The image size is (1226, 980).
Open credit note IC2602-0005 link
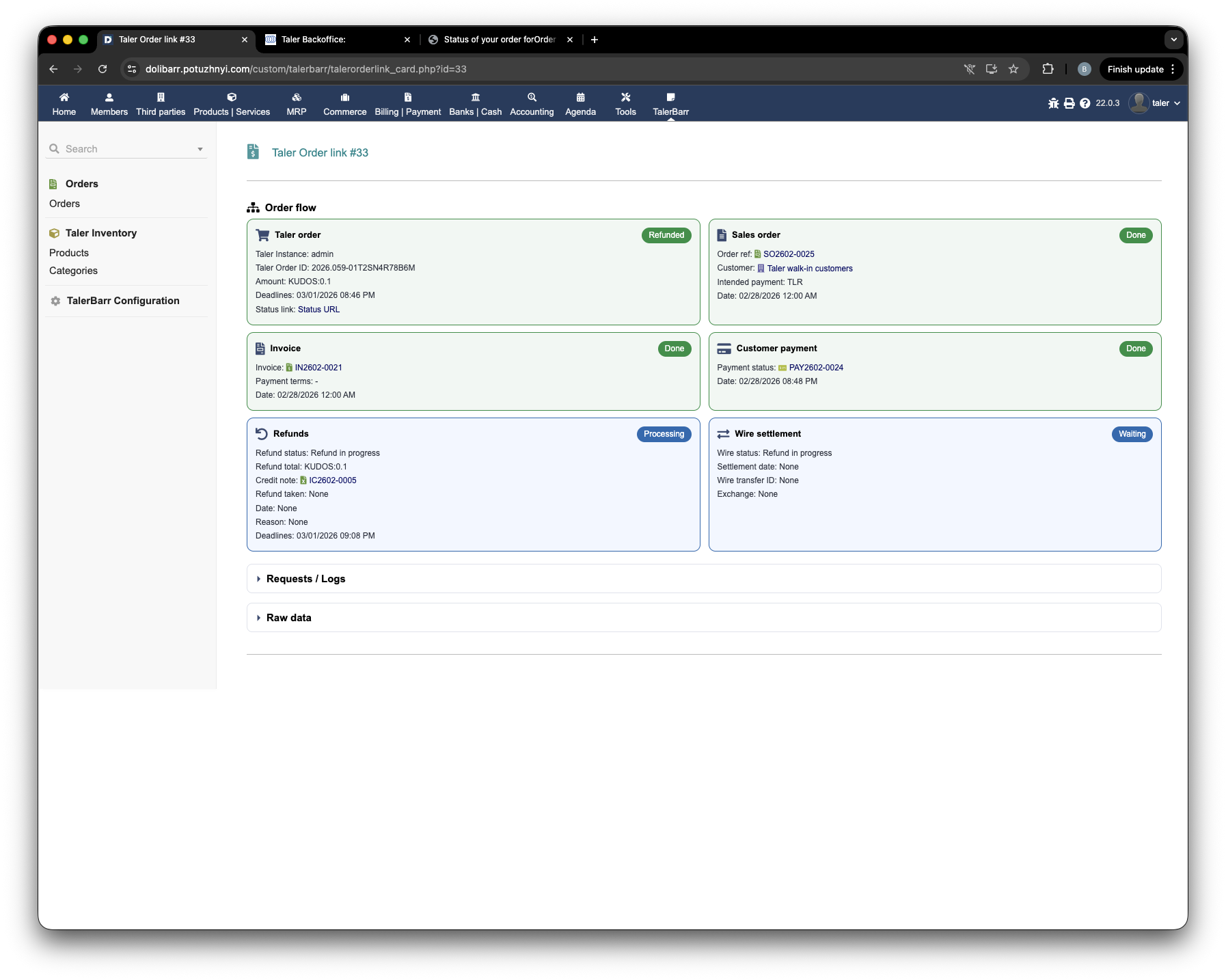pos(332,480)
